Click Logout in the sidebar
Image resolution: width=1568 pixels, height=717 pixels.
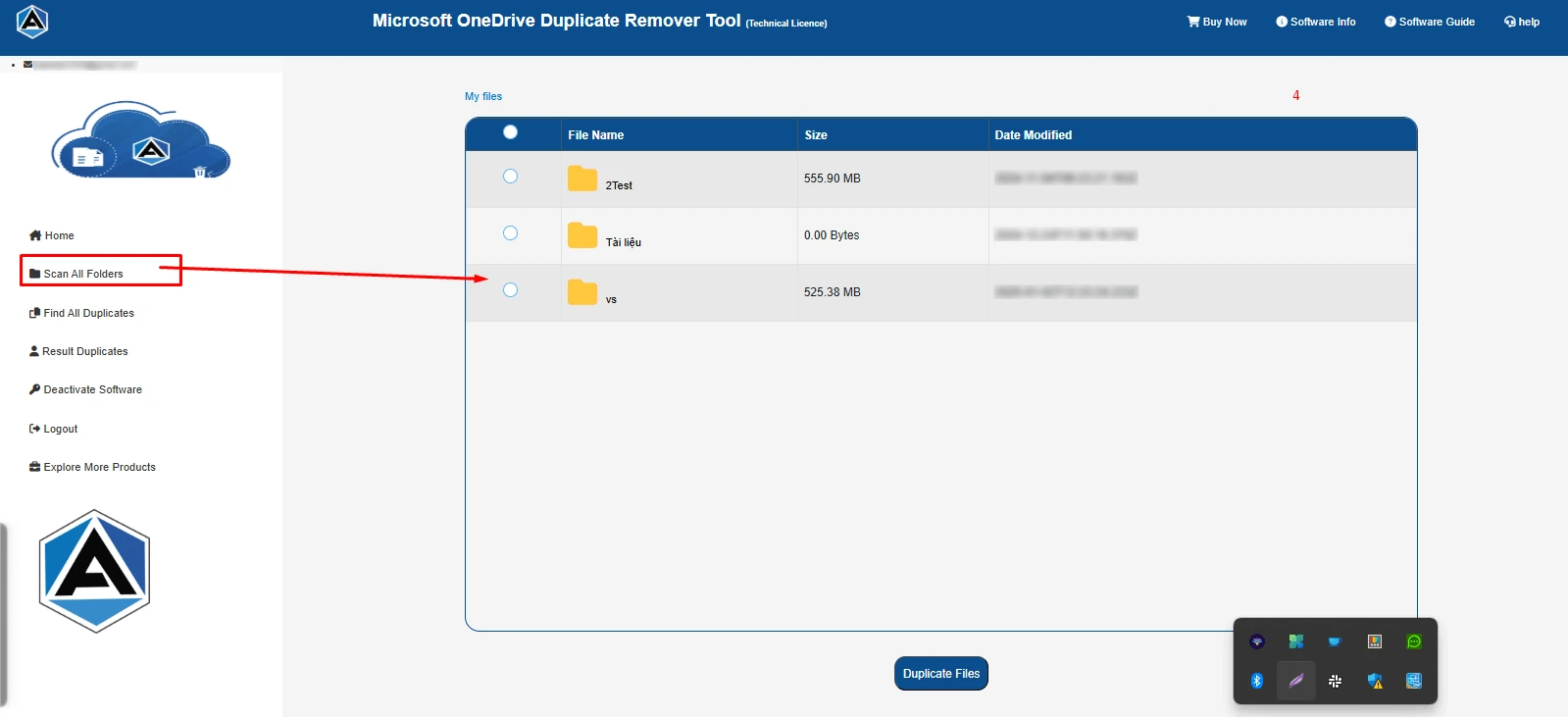[x=54, y=429]
